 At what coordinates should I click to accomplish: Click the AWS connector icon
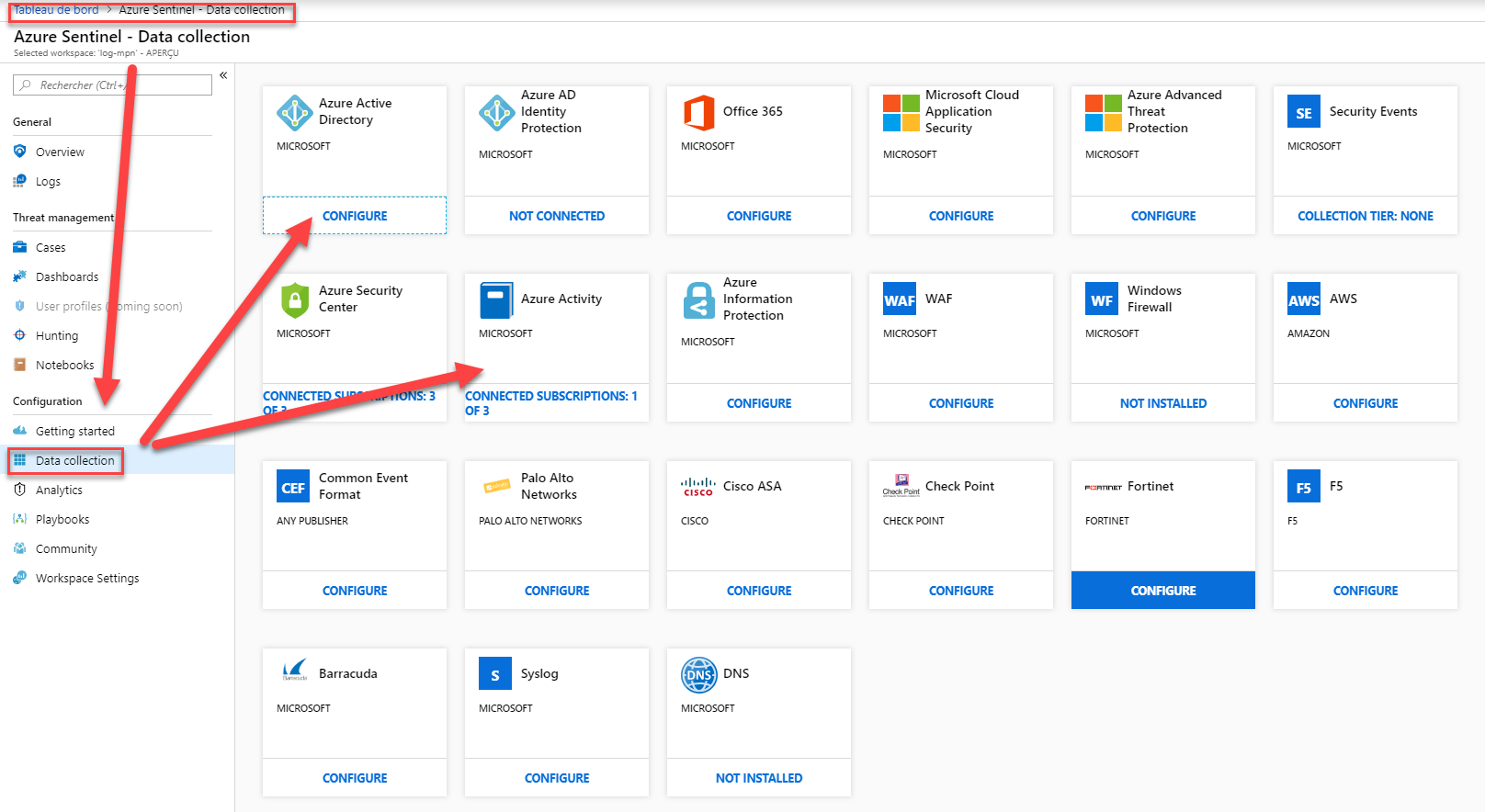[x=1304, y=299]
